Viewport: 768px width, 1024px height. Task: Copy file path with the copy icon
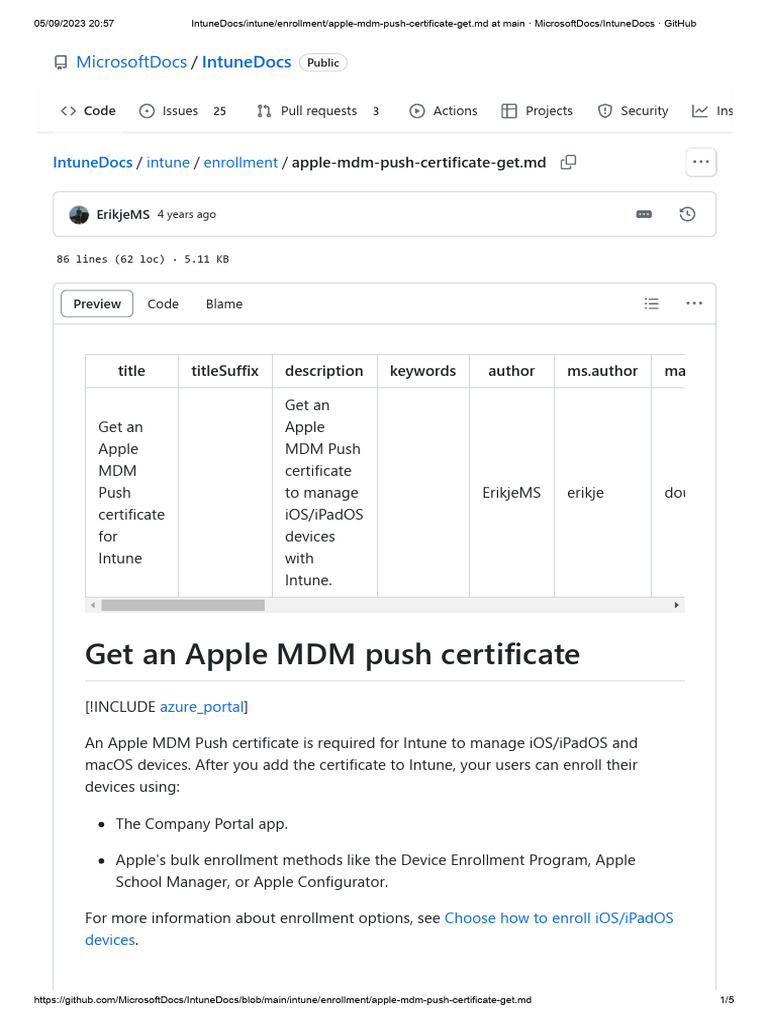point(568,162)
